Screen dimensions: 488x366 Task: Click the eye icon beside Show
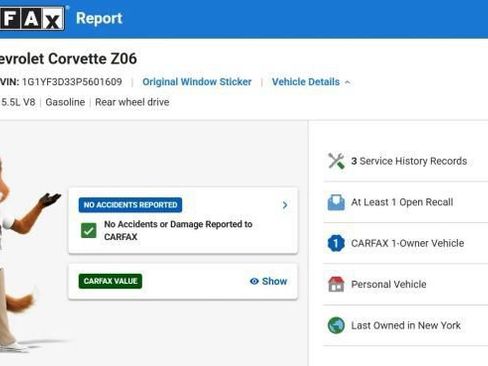tap(254, 281)
